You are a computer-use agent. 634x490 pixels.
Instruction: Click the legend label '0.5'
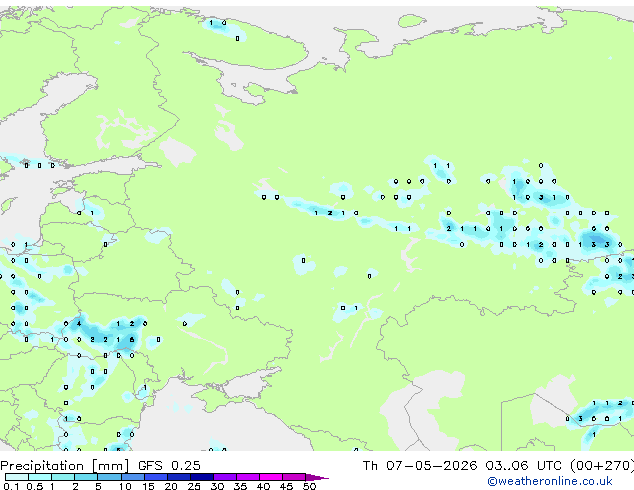(34, 486)
